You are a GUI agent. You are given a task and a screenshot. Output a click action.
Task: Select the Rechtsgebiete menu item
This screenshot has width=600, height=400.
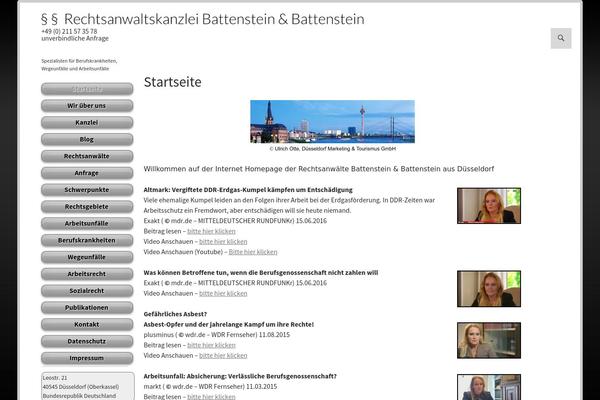click(x=87, y=207)
